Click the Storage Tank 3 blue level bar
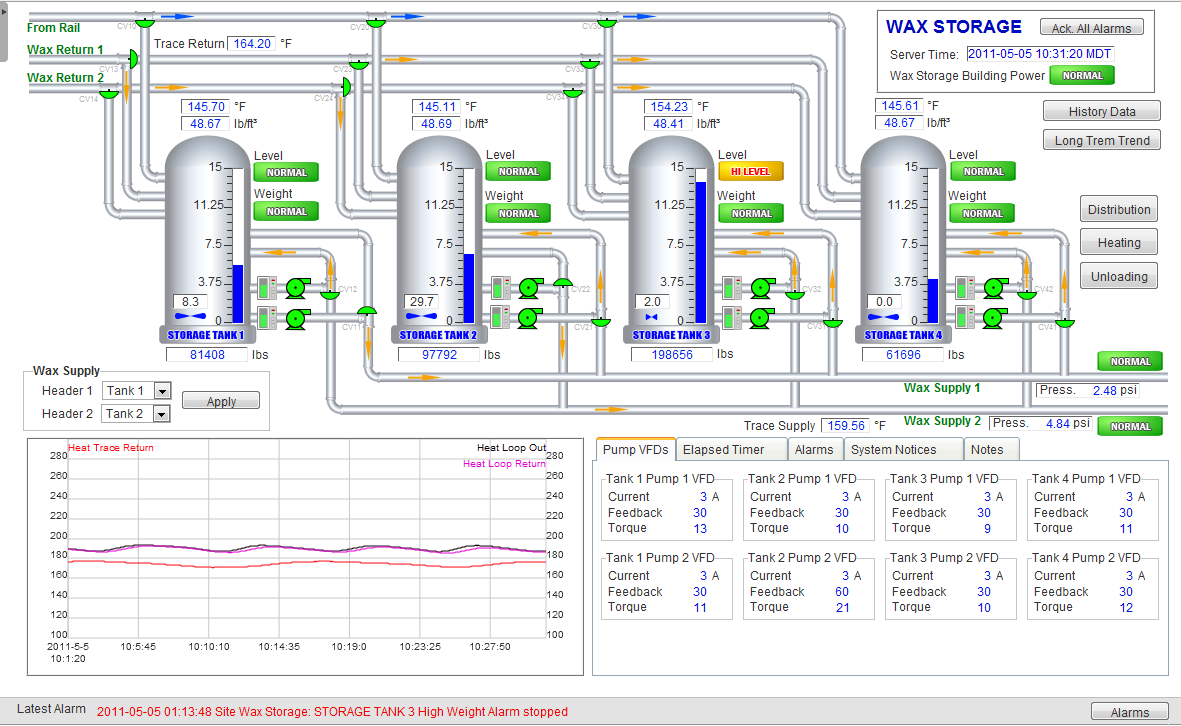Image resolution: width=1181 pixels, height=726 pixels. pyautogui.click(x=701, y=252)
